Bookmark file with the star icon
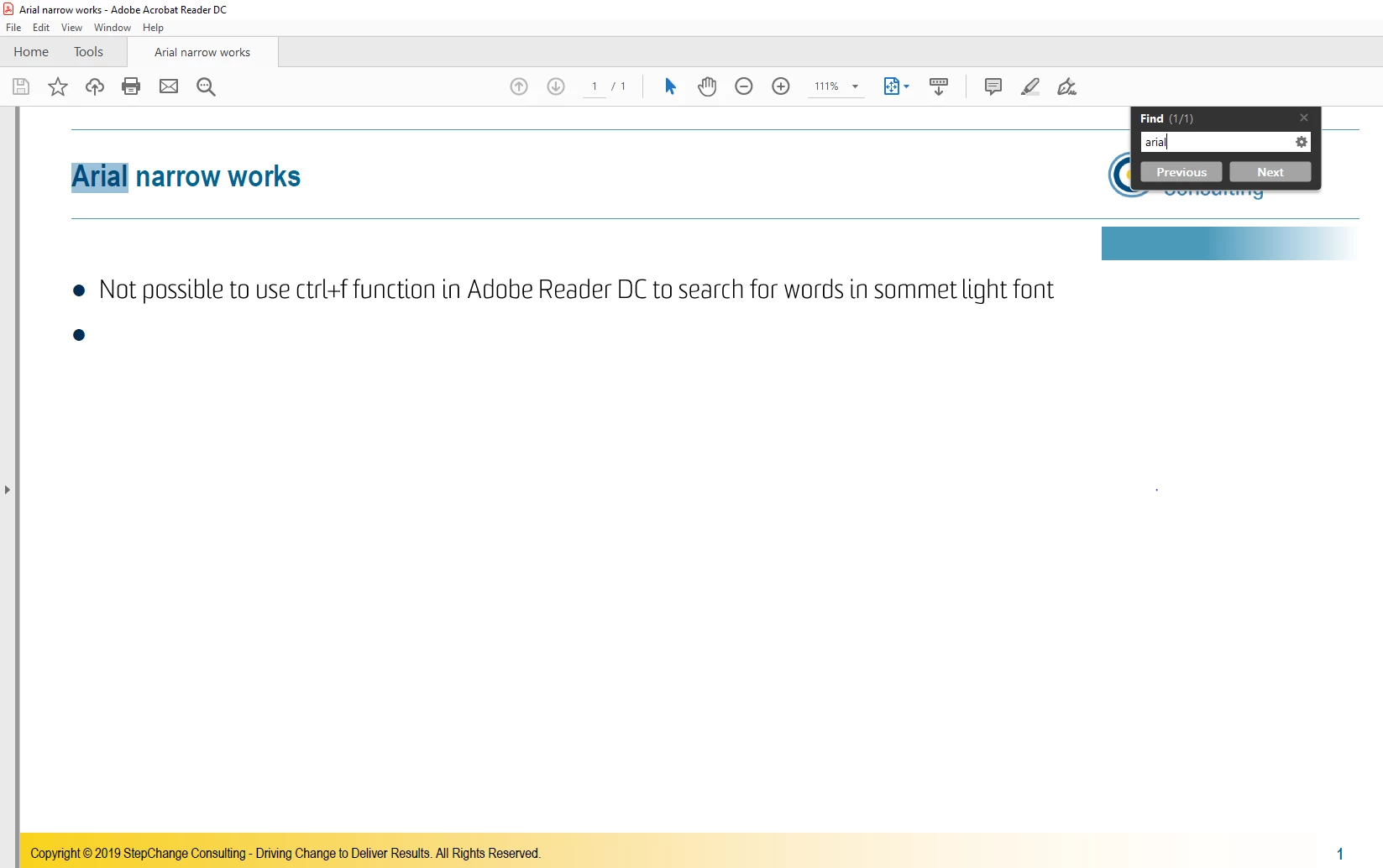 click(58, 86)
